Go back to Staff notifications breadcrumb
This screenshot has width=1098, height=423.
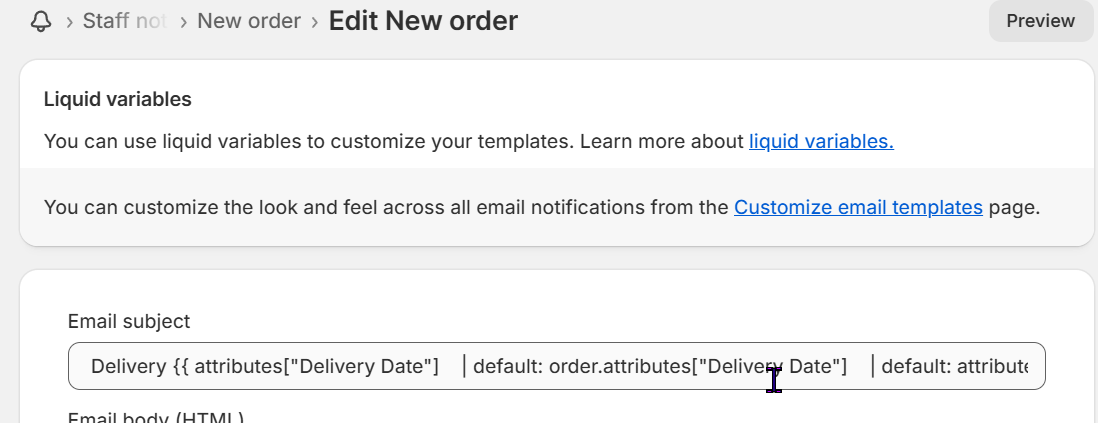coord(124,21)
